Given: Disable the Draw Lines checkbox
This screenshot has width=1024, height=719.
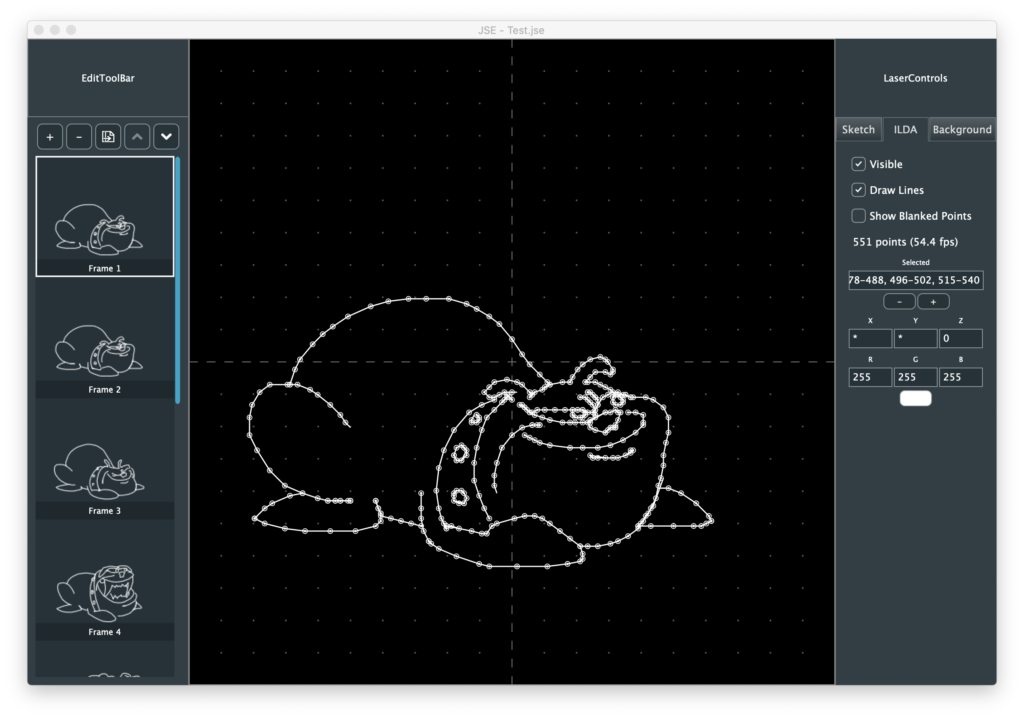Looking at the screenshot, I should 858,190.
